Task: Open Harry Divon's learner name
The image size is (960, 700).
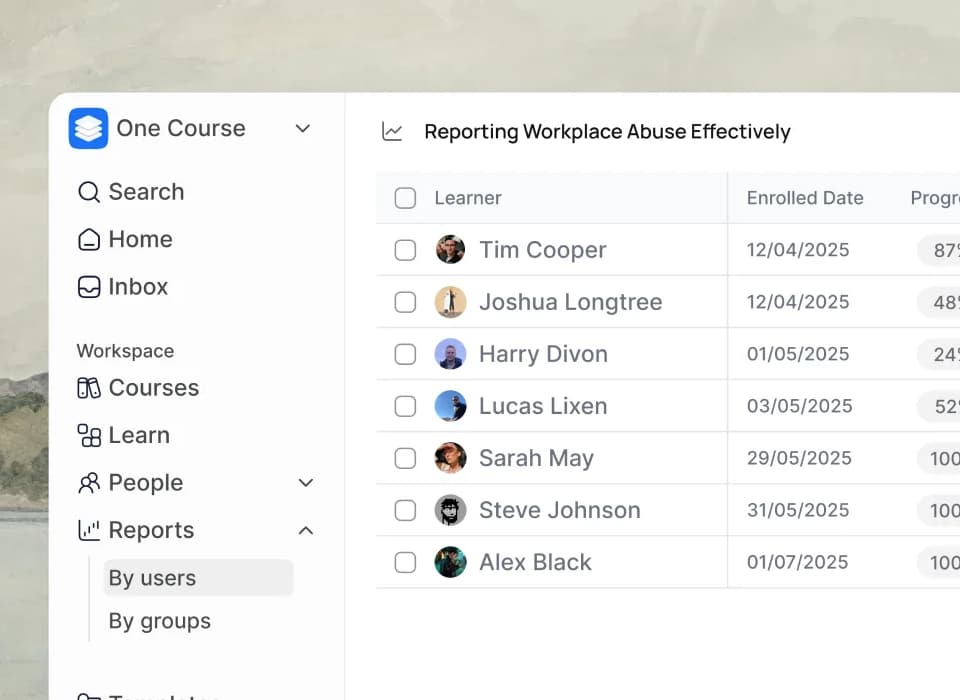Action: (543, 354)
